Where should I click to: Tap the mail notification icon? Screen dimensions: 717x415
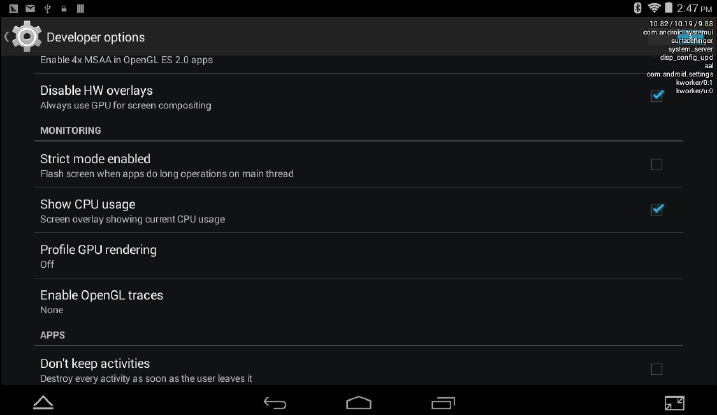tap(30, 8)
